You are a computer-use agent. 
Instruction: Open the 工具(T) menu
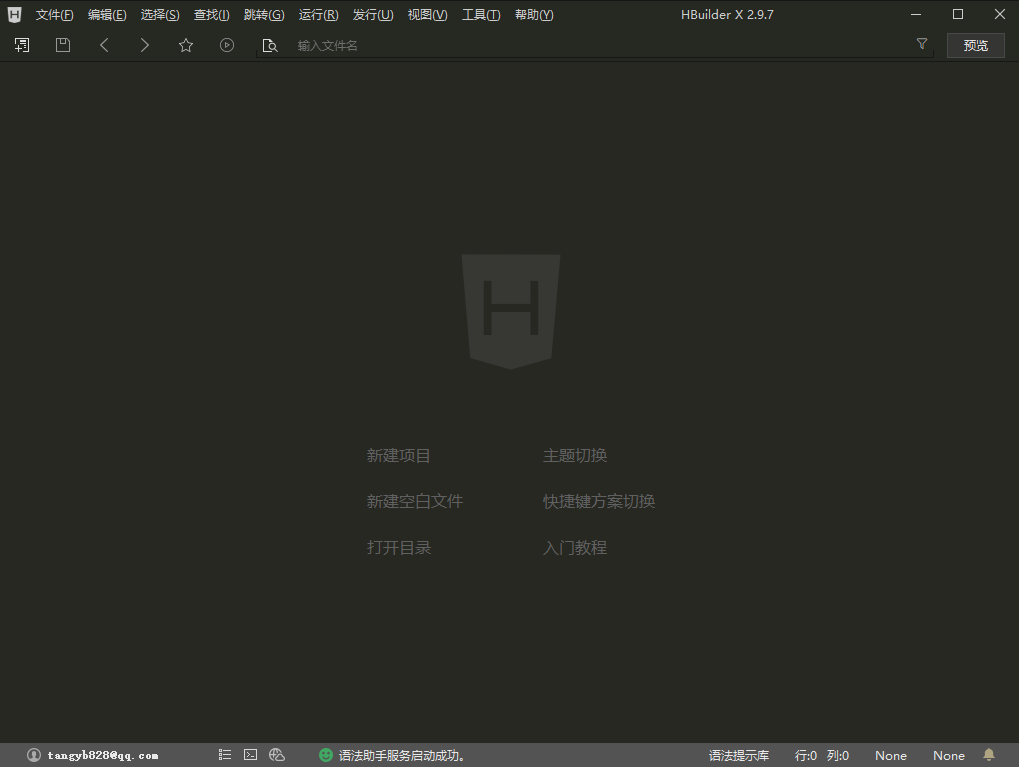click(481, 14)
